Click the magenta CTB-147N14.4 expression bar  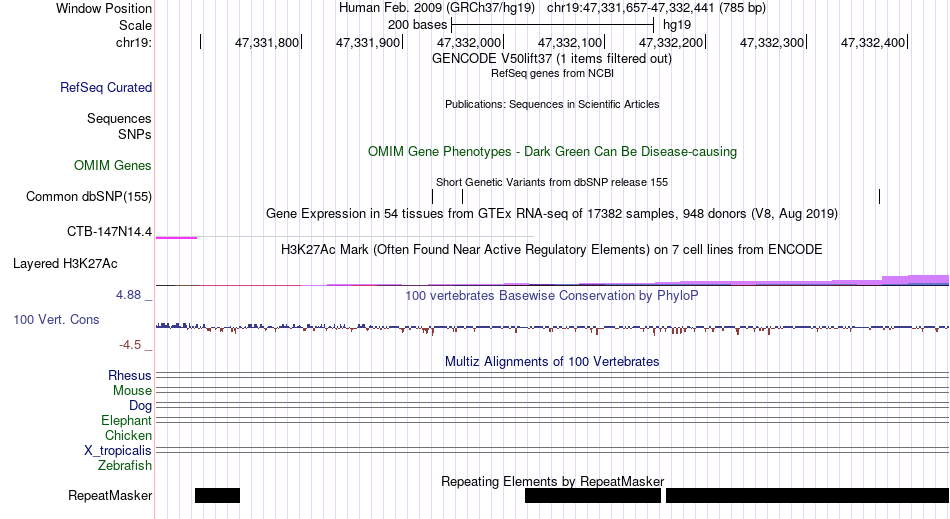pyautogui.click(x=176, y=238)
